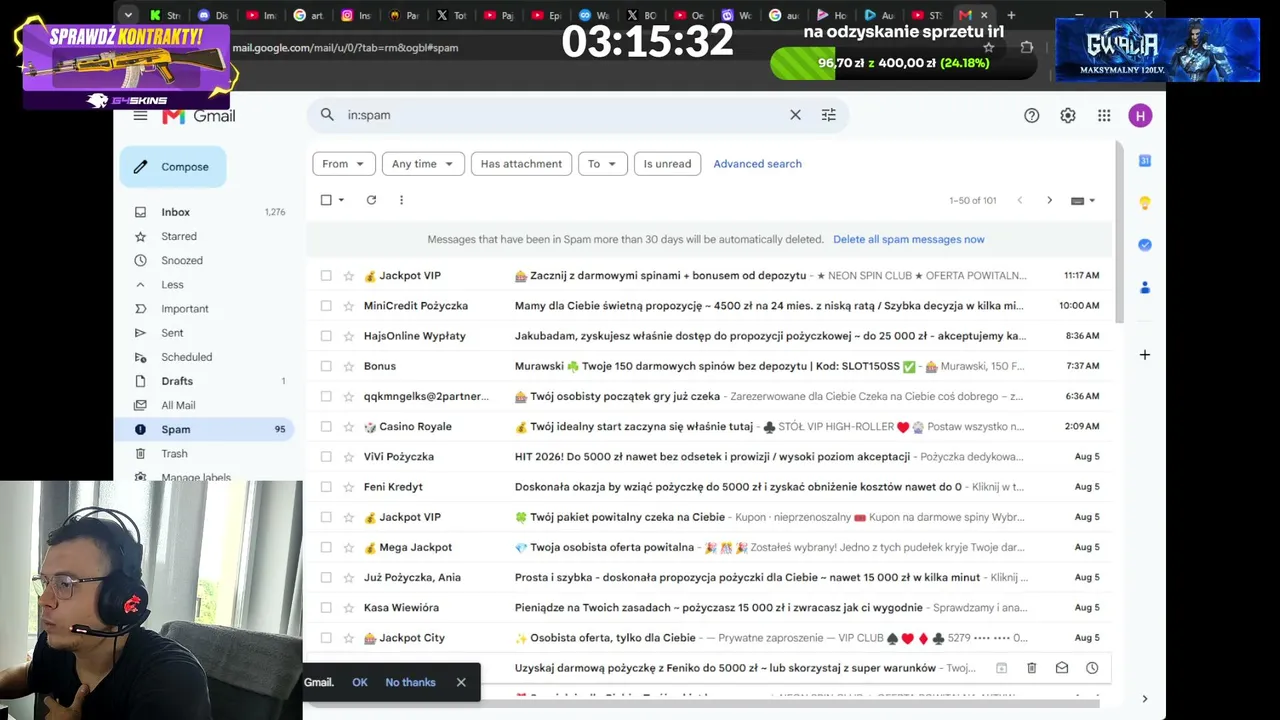This screenshot has width=1280, height=720.
Task: Clear the in:spam search query
Action: point(795,115)
